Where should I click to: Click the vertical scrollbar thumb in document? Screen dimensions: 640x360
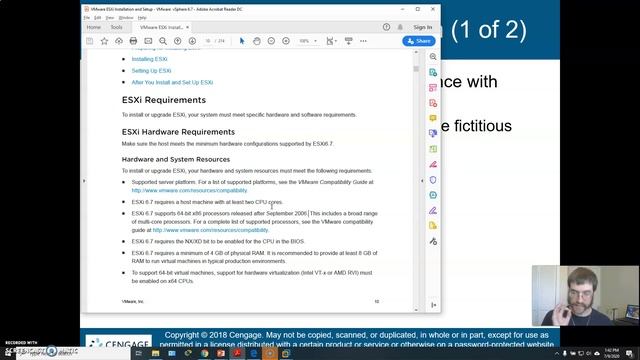tap(416, 69)
